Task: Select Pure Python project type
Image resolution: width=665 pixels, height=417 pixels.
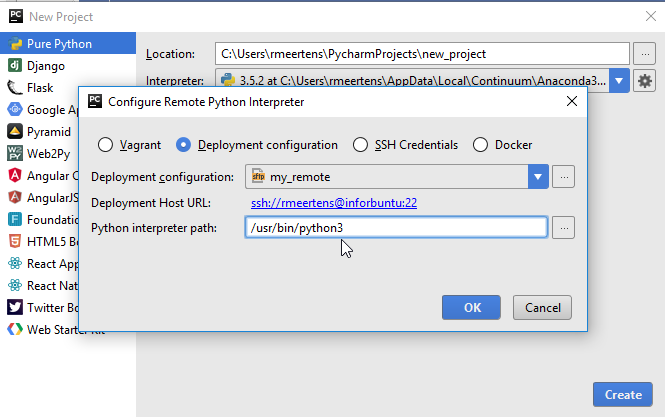Action: (x=60, y=44)
